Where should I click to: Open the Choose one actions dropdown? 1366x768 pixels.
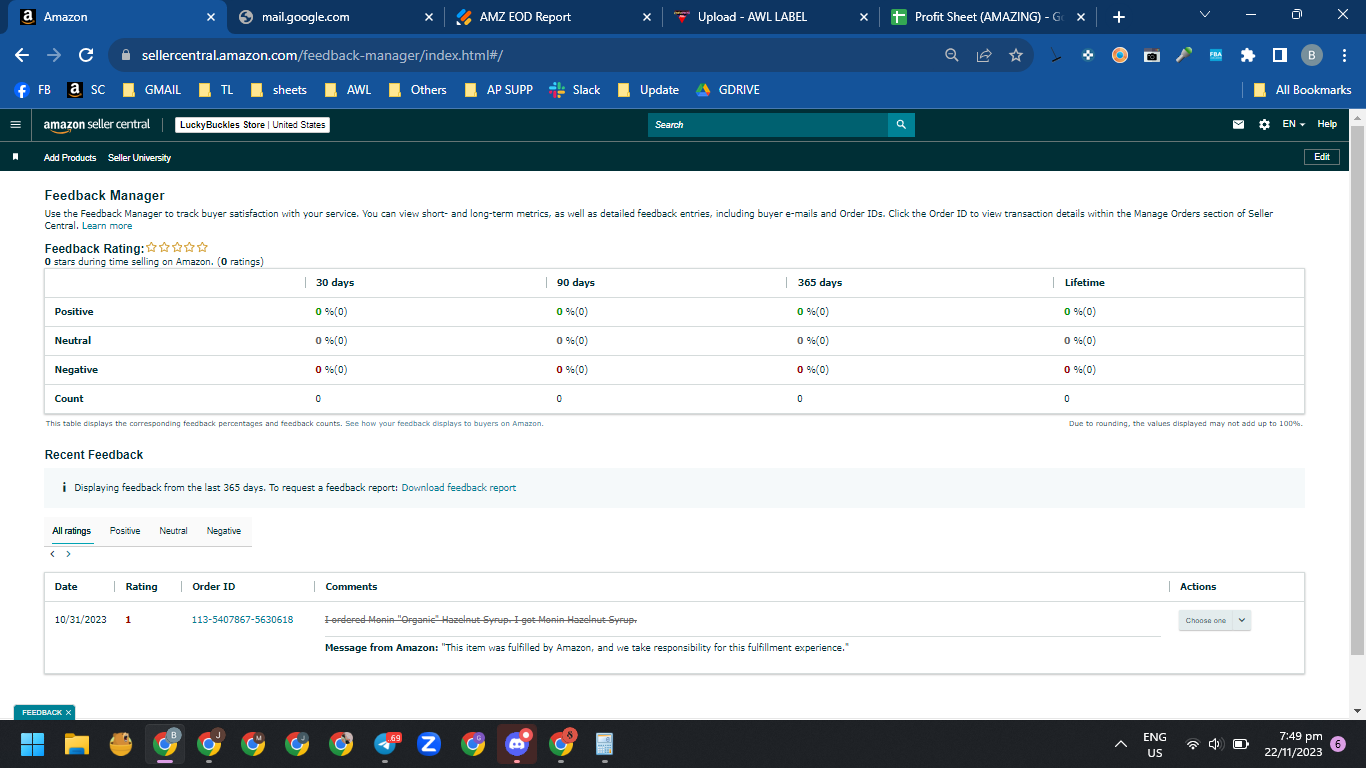tap(1215, 620)
